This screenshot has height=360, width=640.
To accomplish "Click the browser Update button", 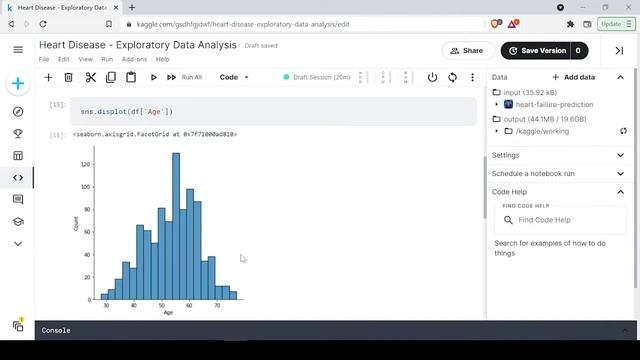I will click(x=617, y=24).
